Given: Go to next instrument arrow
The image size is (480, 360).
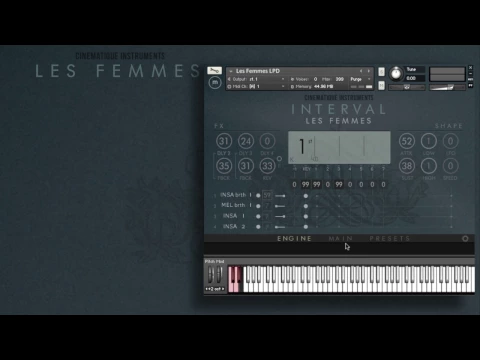Looking at the screenshot, I should pos(368,71).
